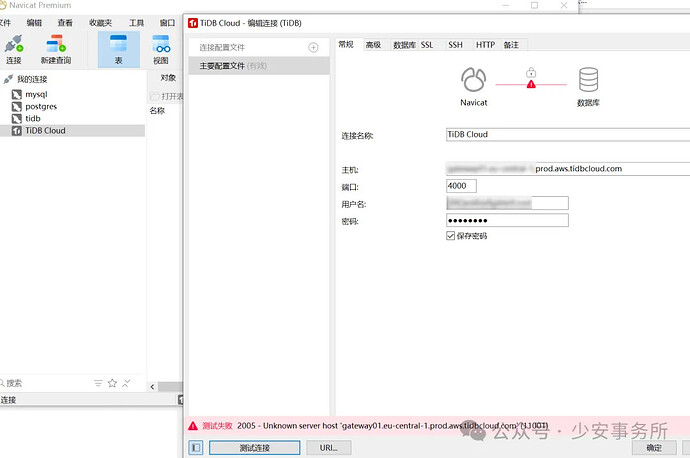Open 新建查询 new query tool

point(56,49)
